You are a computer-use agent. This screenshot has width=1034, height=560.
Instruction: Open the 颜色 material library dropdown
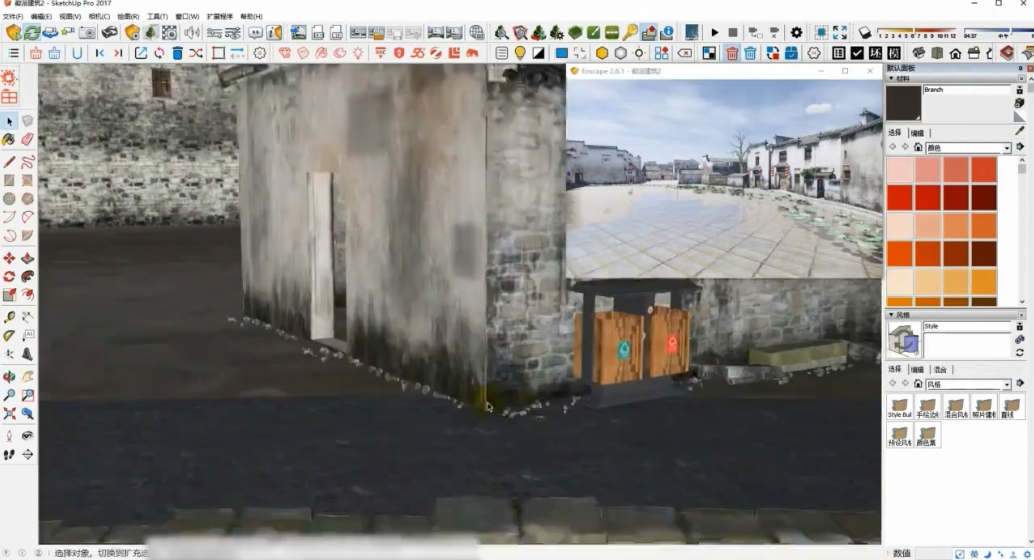click(x=1007, y=148)
